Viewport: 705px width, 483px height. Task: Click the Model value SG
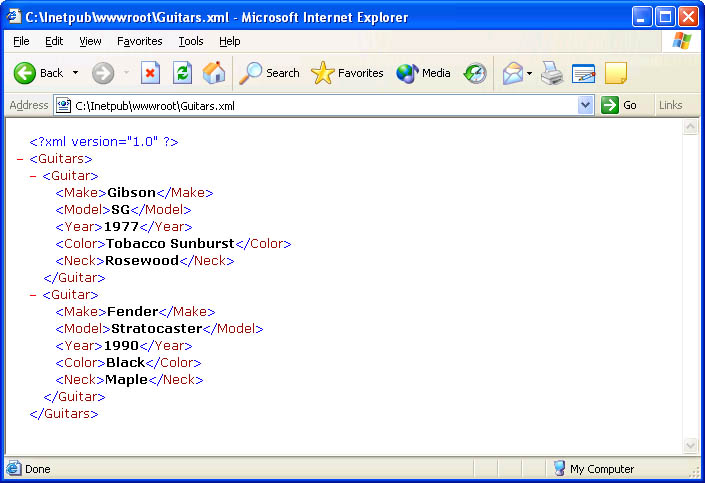pyautogui.click(x=120, y=210)
